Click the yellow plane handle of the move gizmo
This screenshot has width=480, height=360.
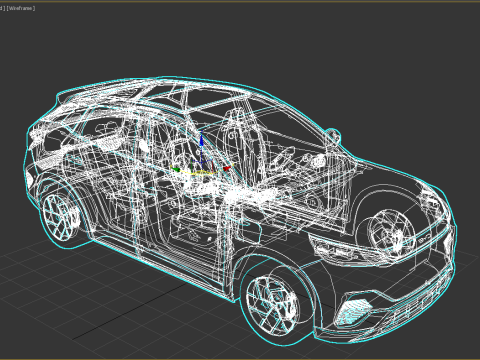(x=201, y=173)
